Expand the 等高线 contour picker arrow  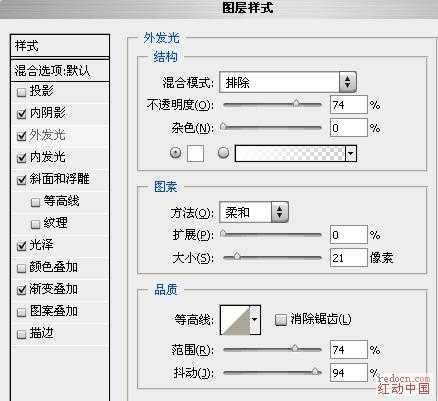255,320
